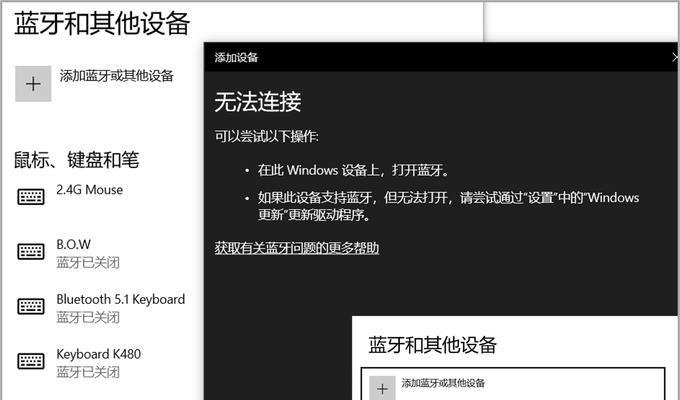This screenshot has width=680, height=400.
Task: Click the plus icon to add a Bluetooth device
Action: (x=33, y=84)
